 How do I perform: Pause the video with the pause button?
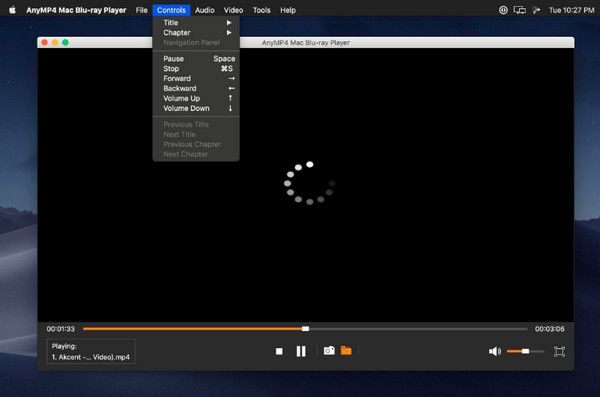pyautogui.click(x=301, y=351)
